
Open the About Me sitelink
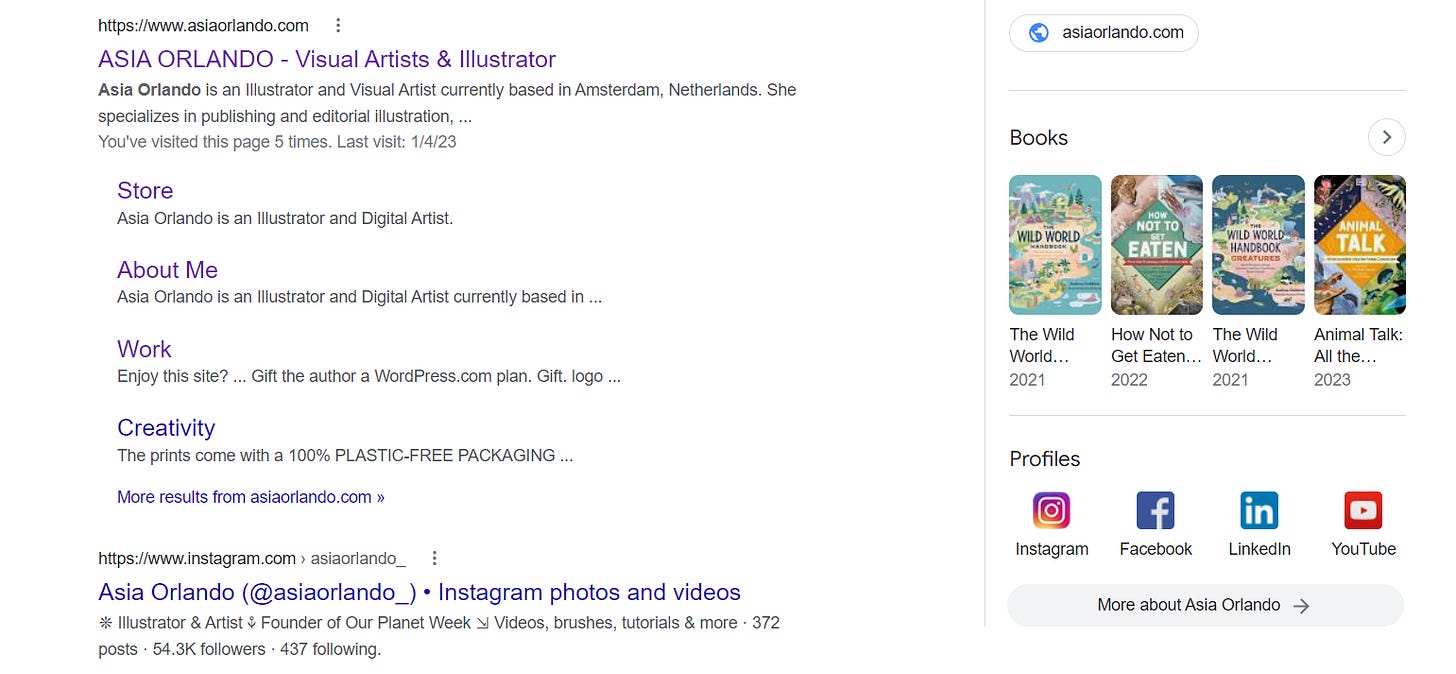click(167, 269)
